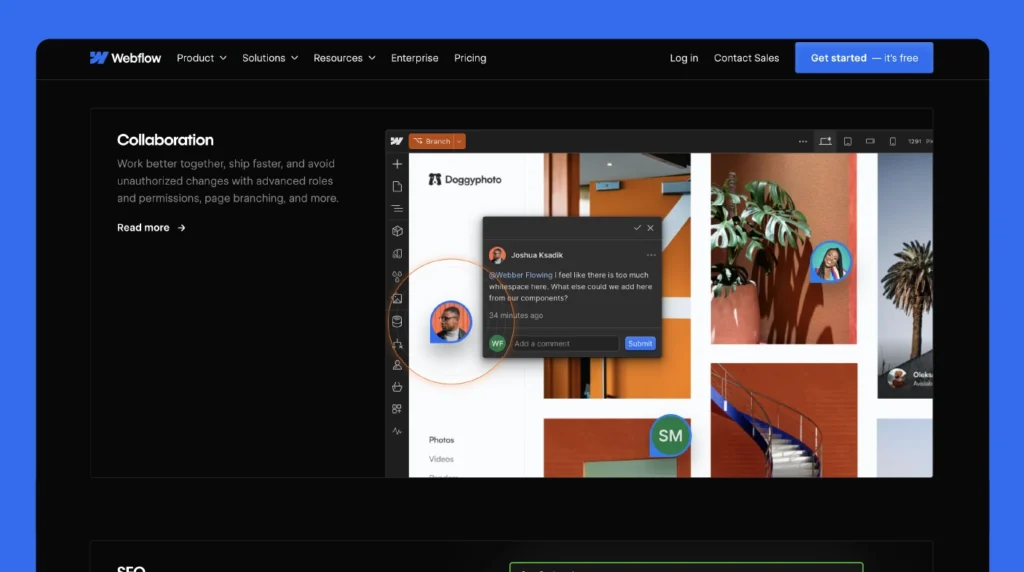Open the Logic flow icon
This screenshot has height=572, width=1024.
click(x=397, y=343)
